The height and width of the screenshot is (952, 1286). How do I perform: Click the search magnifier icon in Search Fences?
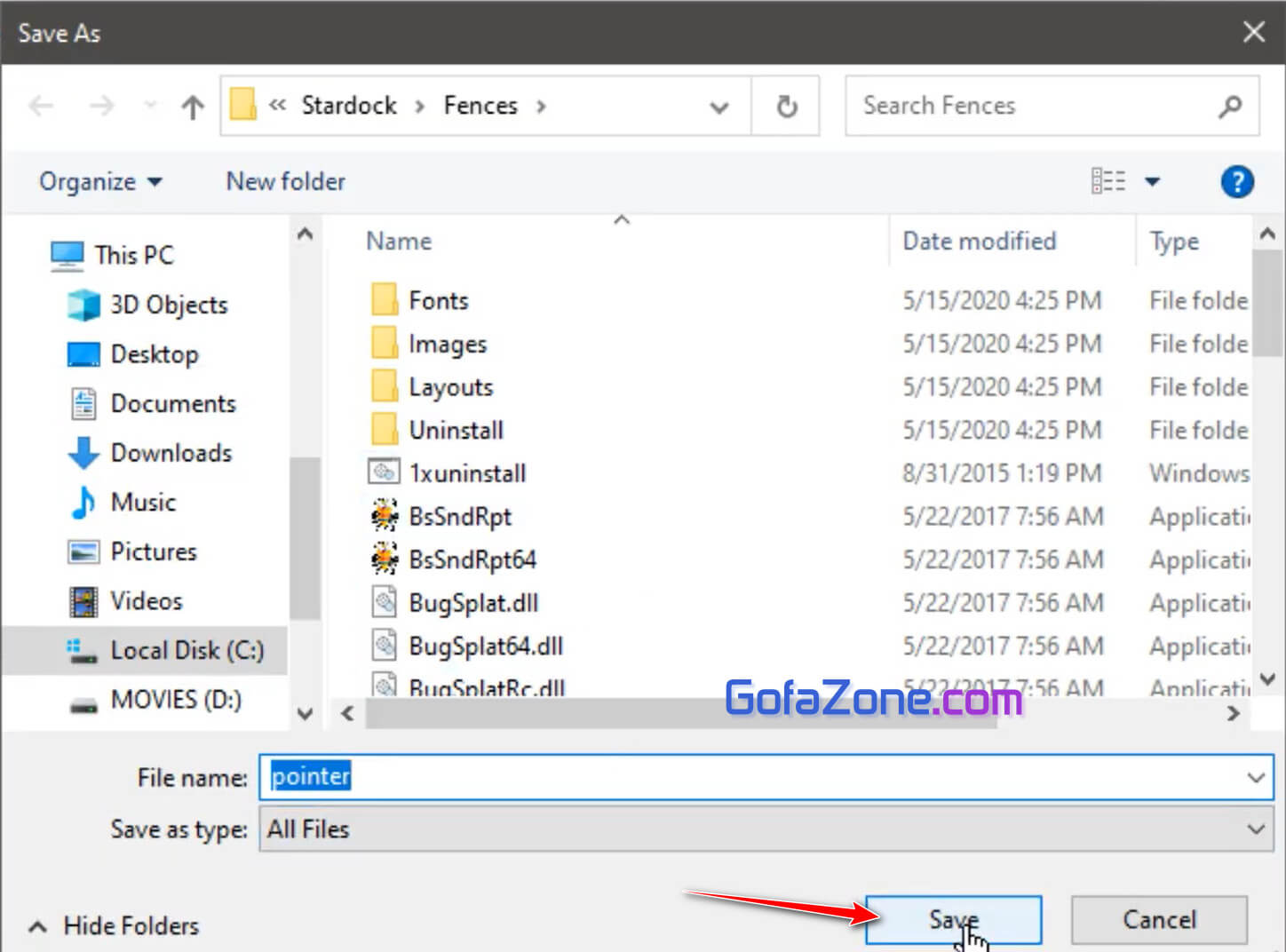(x=1230, y=107)
